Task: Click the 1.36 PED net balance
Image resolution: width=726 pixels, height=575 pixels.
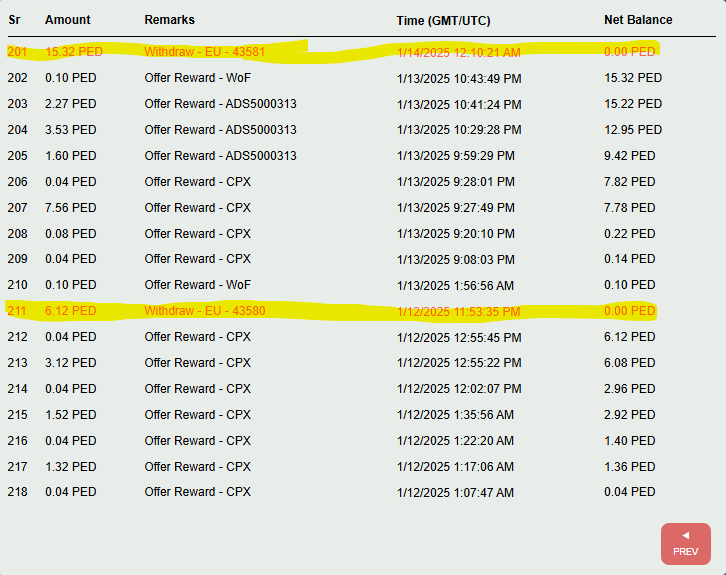Action: click(x=630, y=466)
